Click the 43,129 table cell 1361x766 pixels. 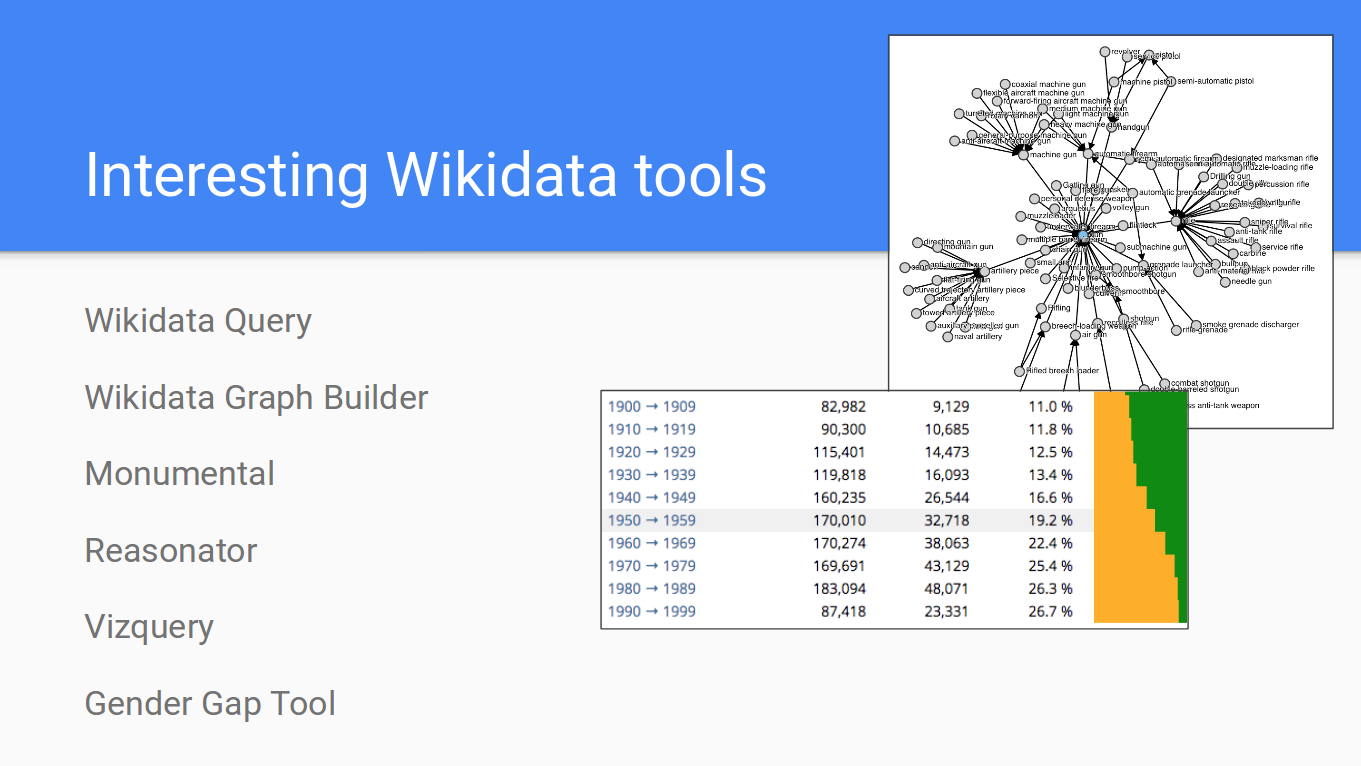coord(946,566)
